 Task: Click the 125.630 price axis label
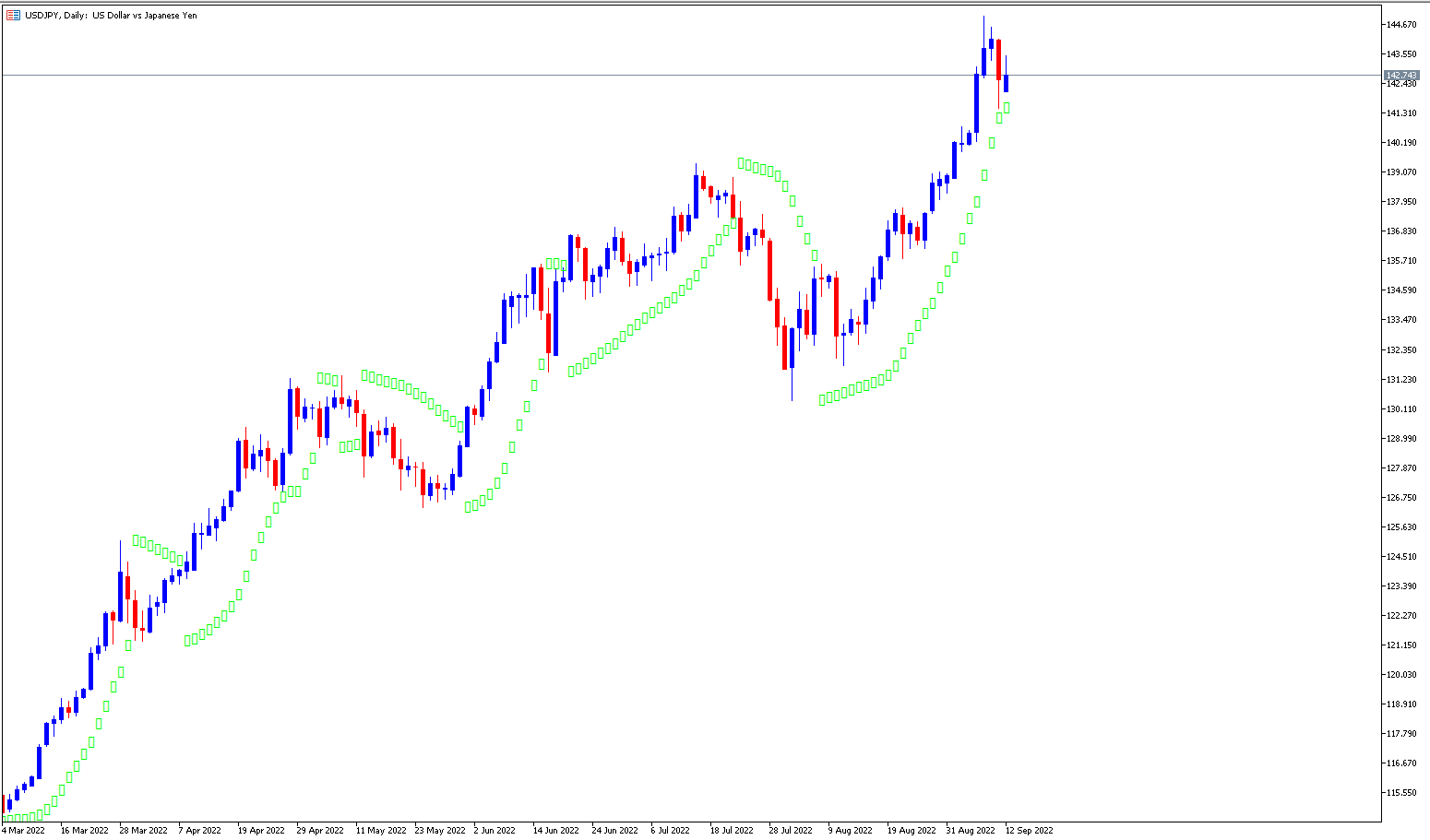point(1401,526)
